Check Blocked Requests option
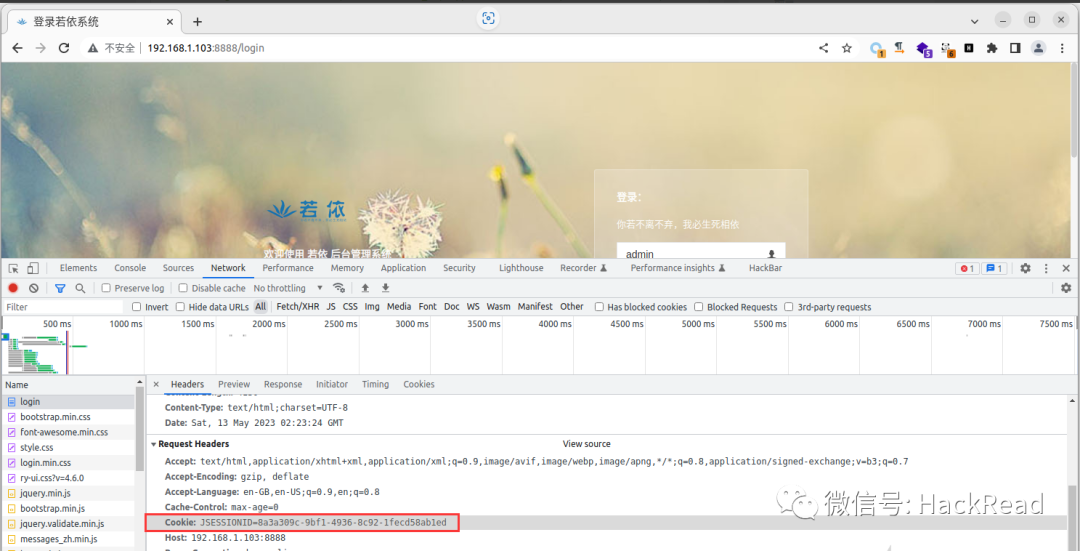1080x551 pixels. tap(698, 307)
